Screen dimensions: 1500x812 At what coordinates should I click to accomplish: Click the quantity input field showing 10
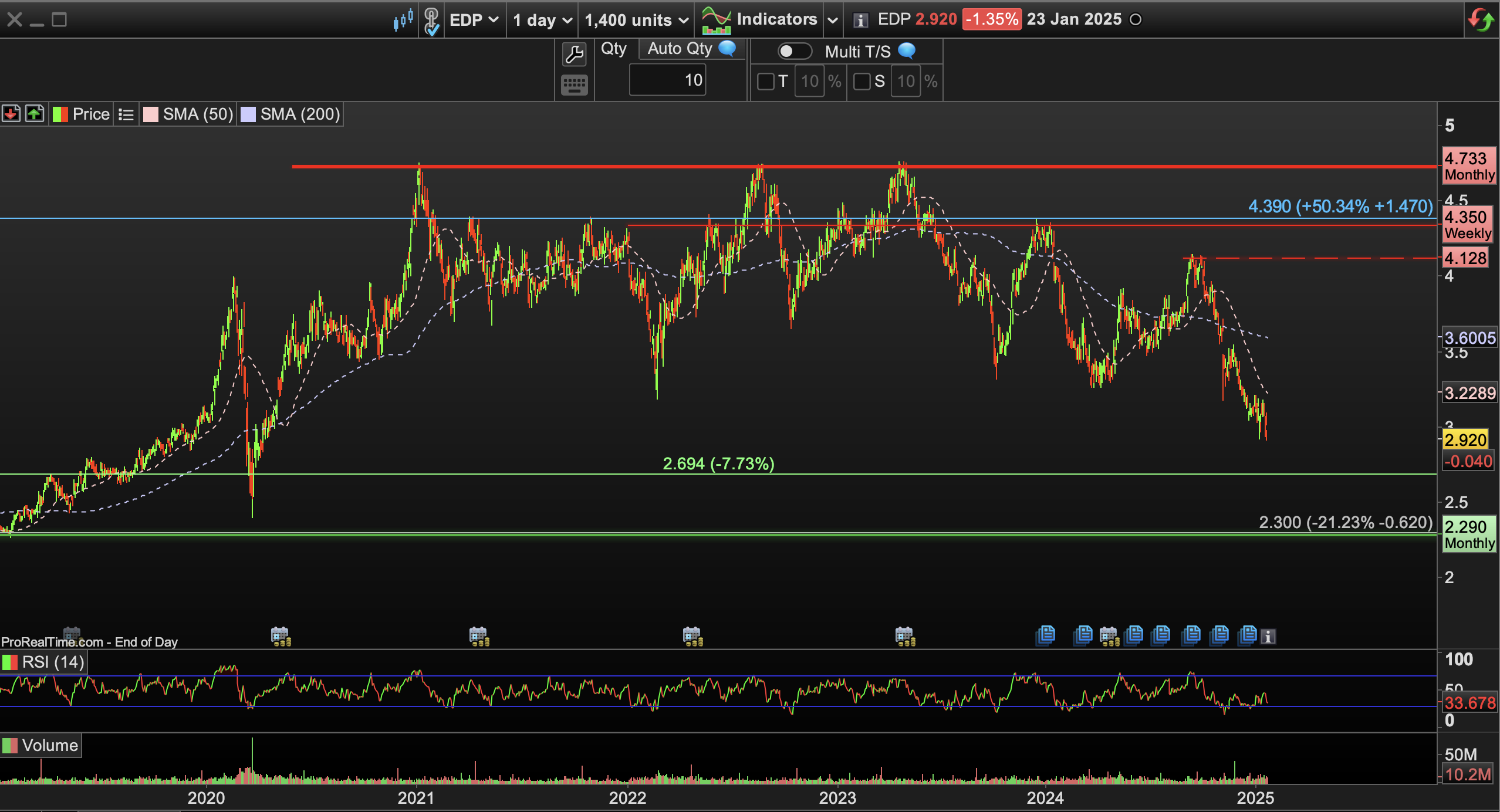click(x=667, y=80)
